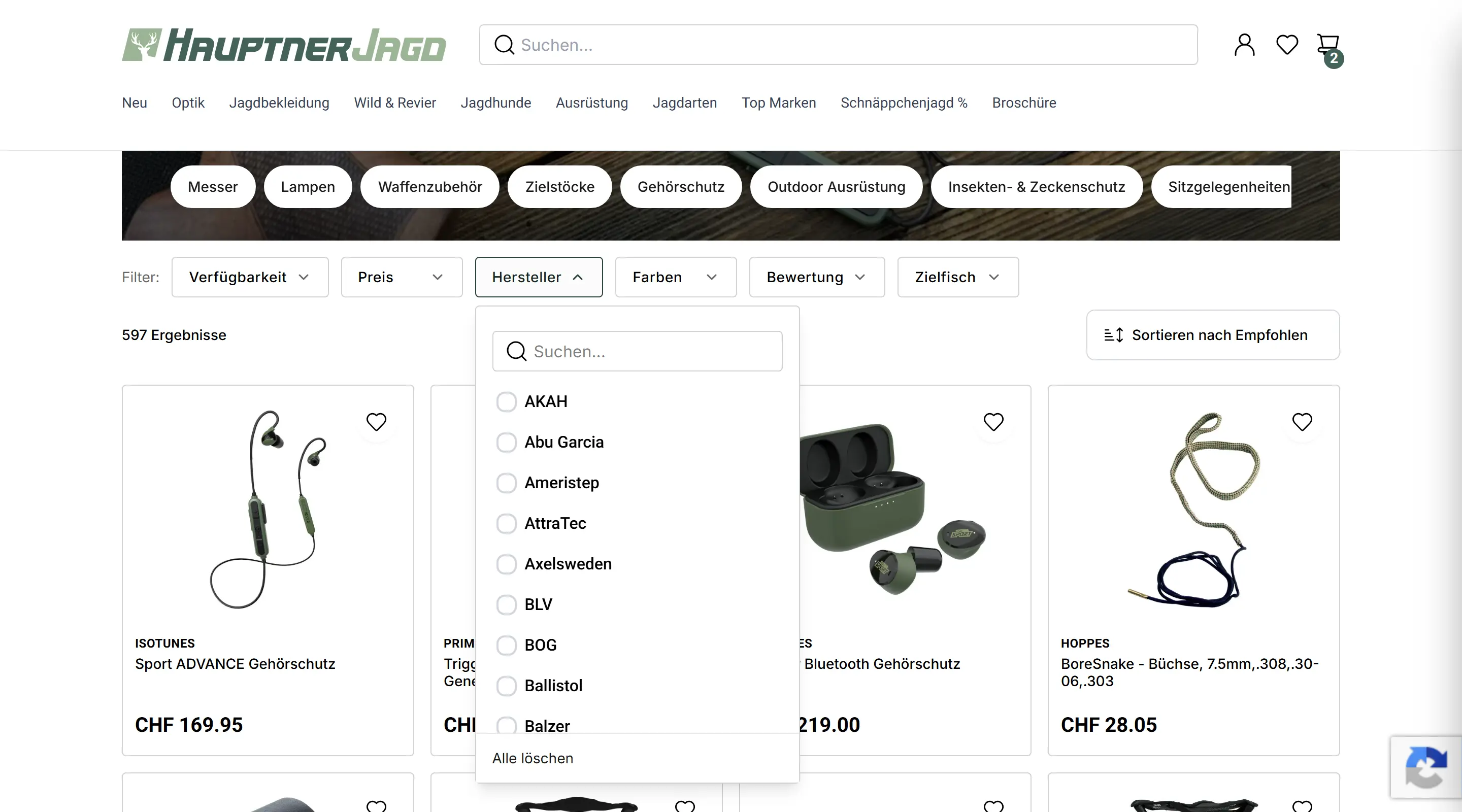Click the magnifier icon in Hersteller search

(516, 351)
